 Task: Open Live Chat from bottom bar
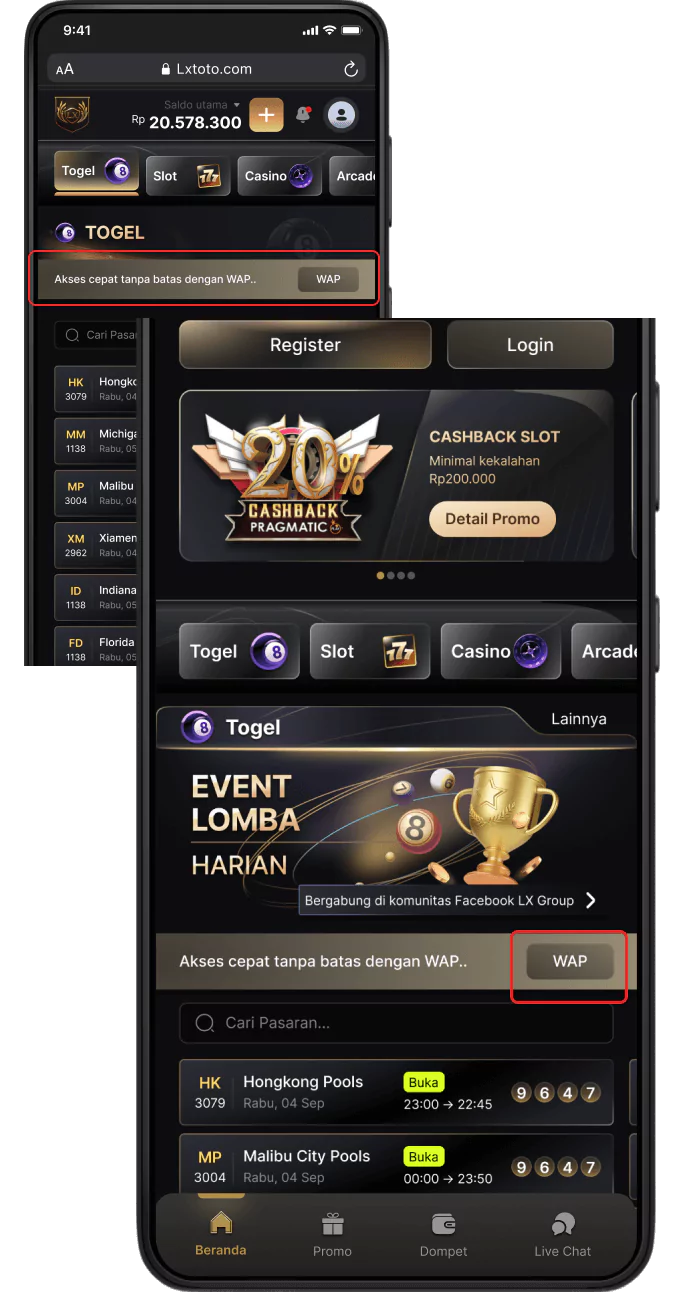pyautogui.click(x=562, y=1234)
